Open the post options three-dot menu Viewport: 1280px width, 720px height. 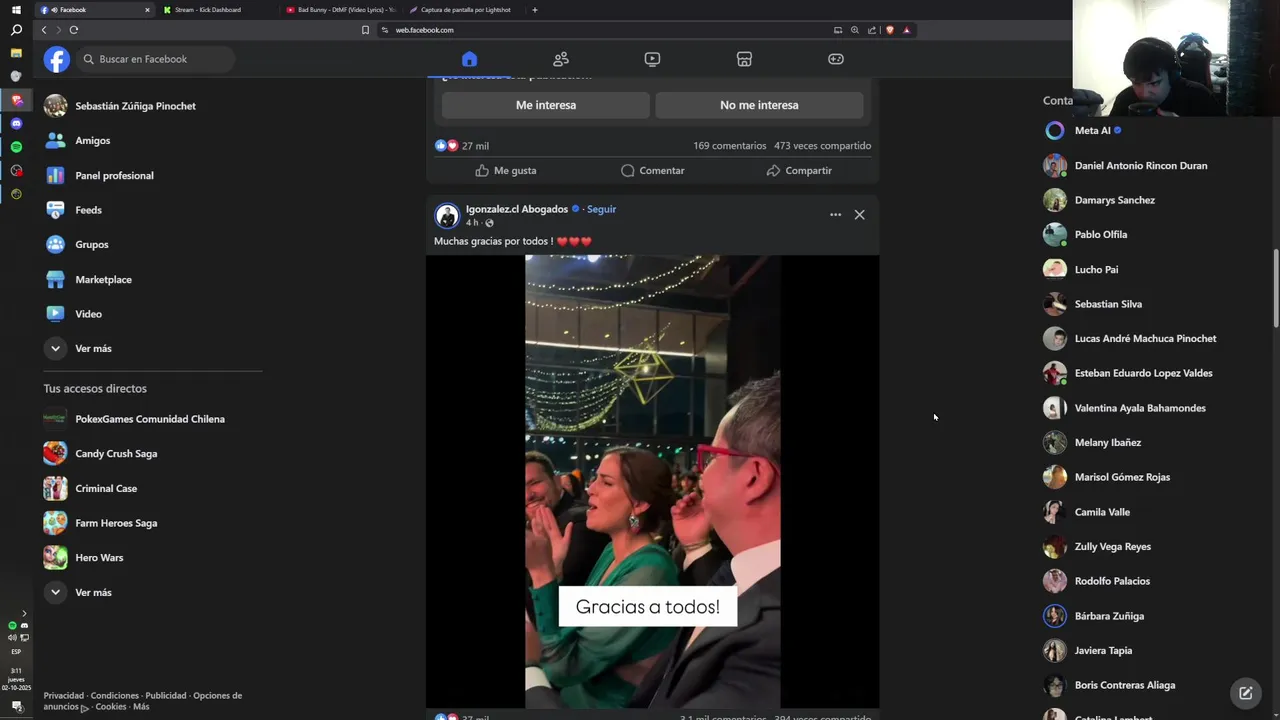(x=835, y=215)
